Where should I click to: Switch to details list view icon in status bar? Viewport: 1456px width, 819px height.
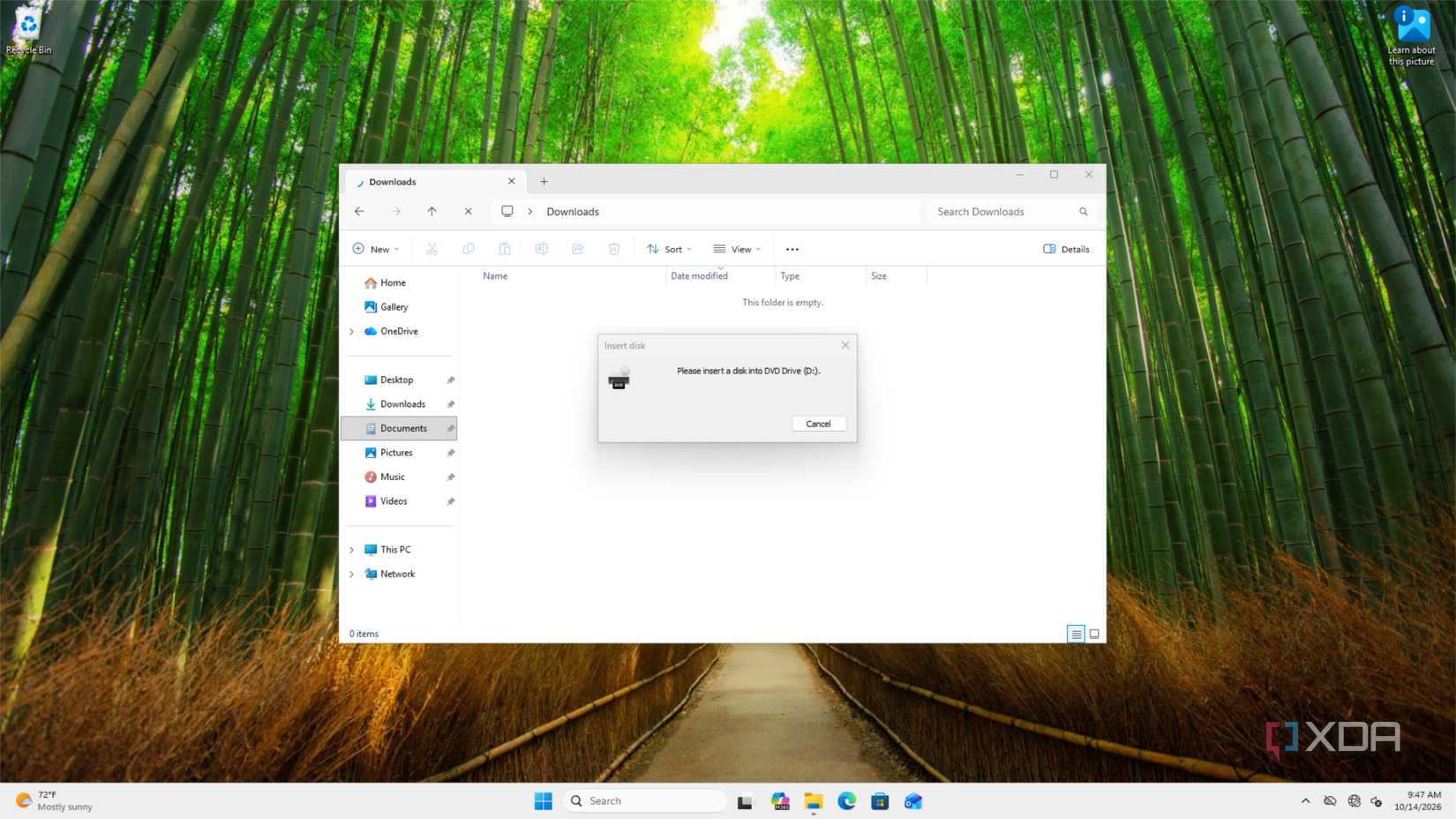[1076, 634]
